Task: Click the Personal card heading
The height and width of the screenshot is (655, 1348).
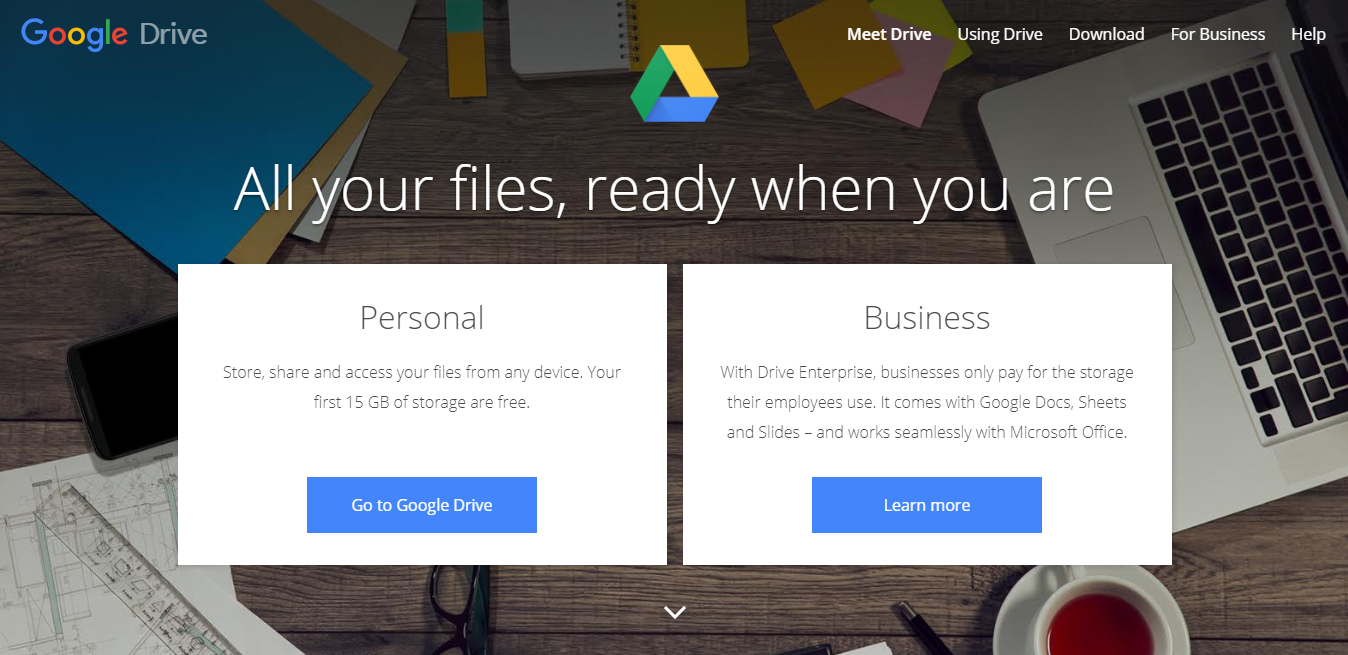Action: [422, 318]
